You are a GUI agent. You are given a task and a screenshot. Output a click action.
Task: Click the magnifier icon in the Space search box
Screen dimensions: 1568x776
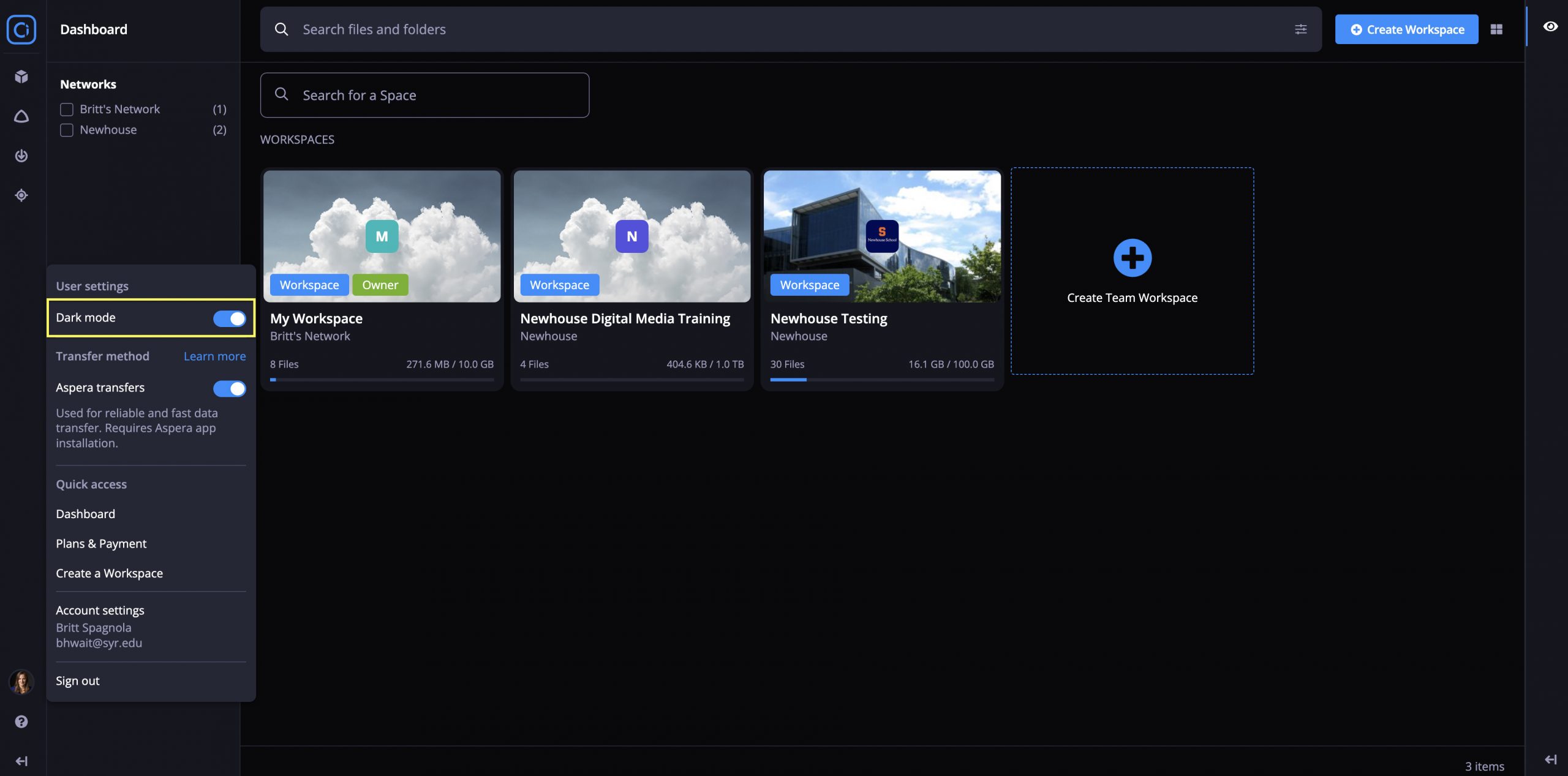pyautogui.click(x=281, y=94)
